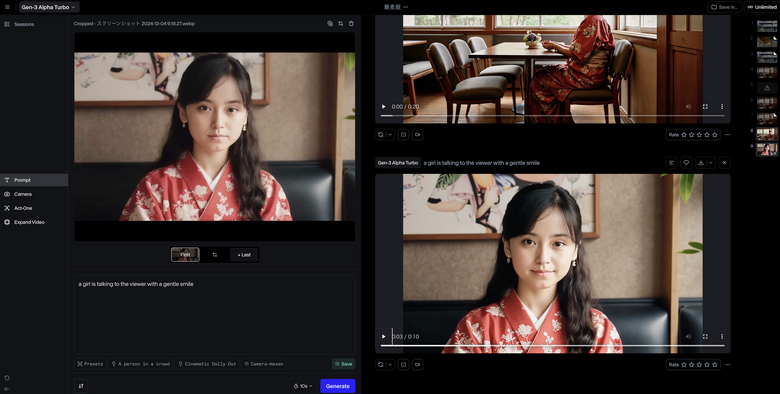The width and height of the screenshot is (780, 394).
Task: Click the settings sliders icon beside the duration
Action: point(81,386)
